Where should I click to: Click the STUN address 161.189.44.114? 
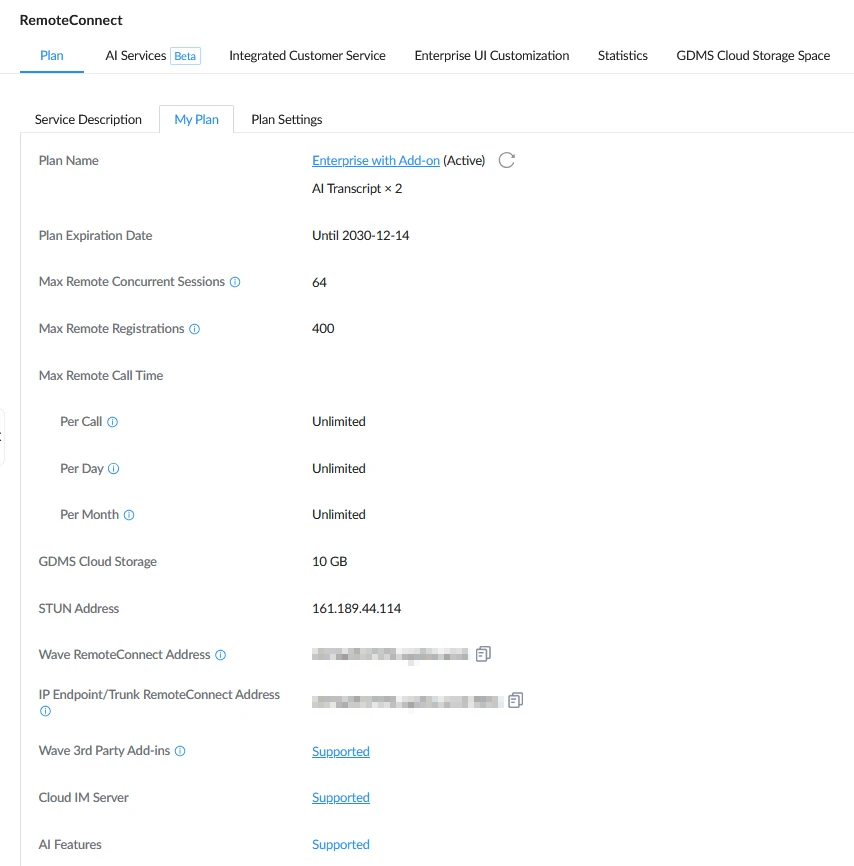pos(356,609)
